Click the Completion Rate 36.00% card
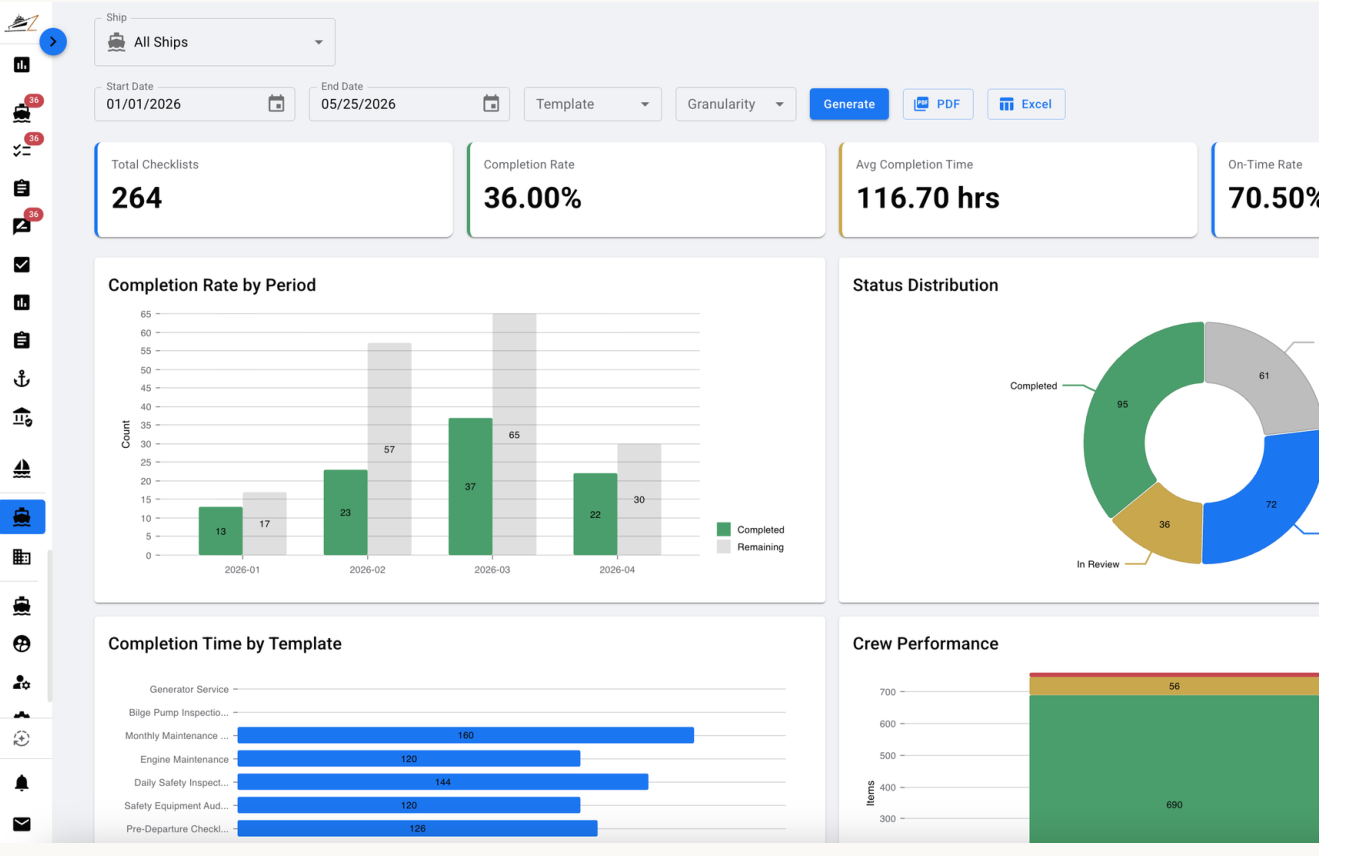 point(646,190)
